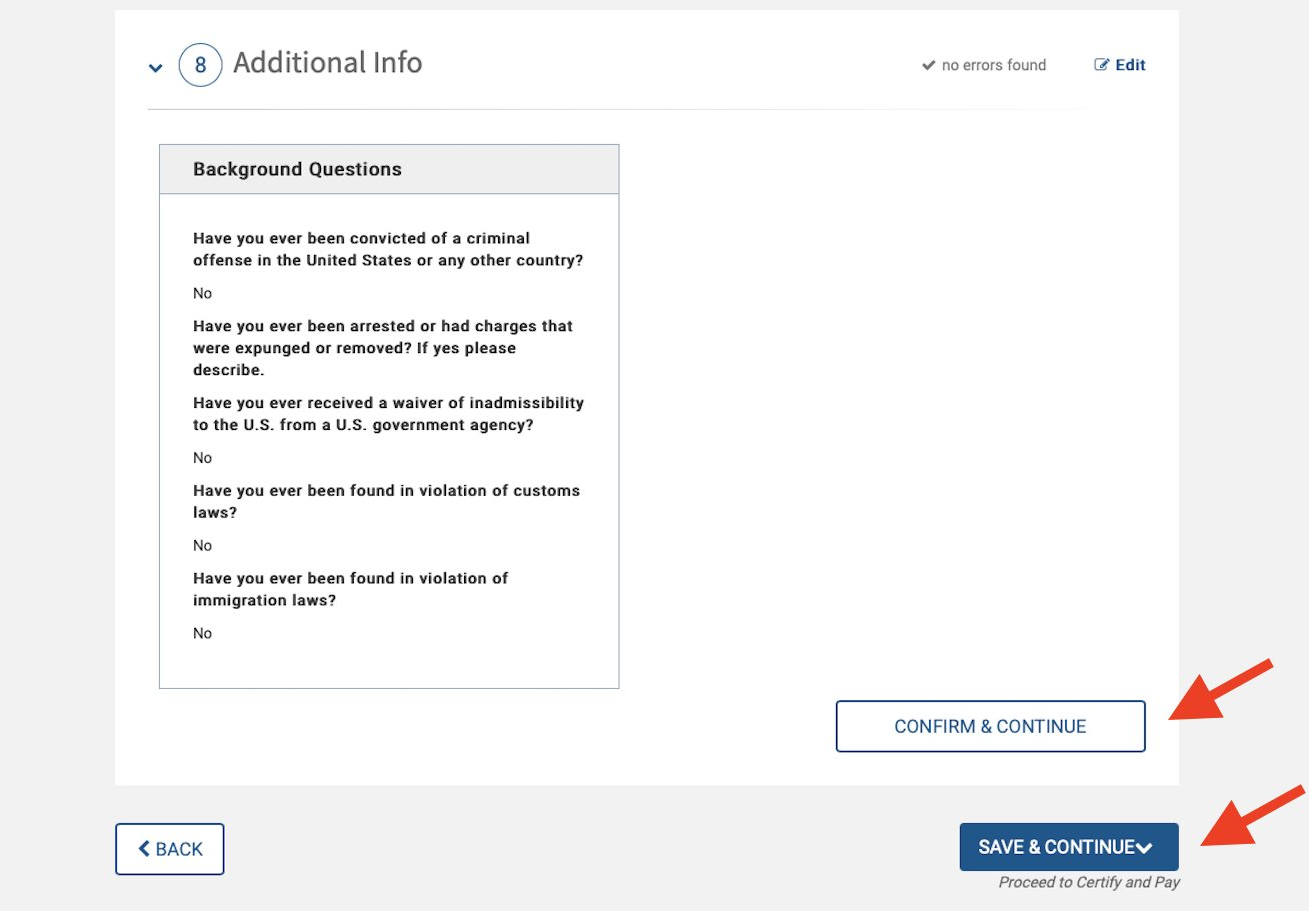Select the waiver of inadmissibility question
Screen dimensions: 1309x911
click(x=388, y=414)
